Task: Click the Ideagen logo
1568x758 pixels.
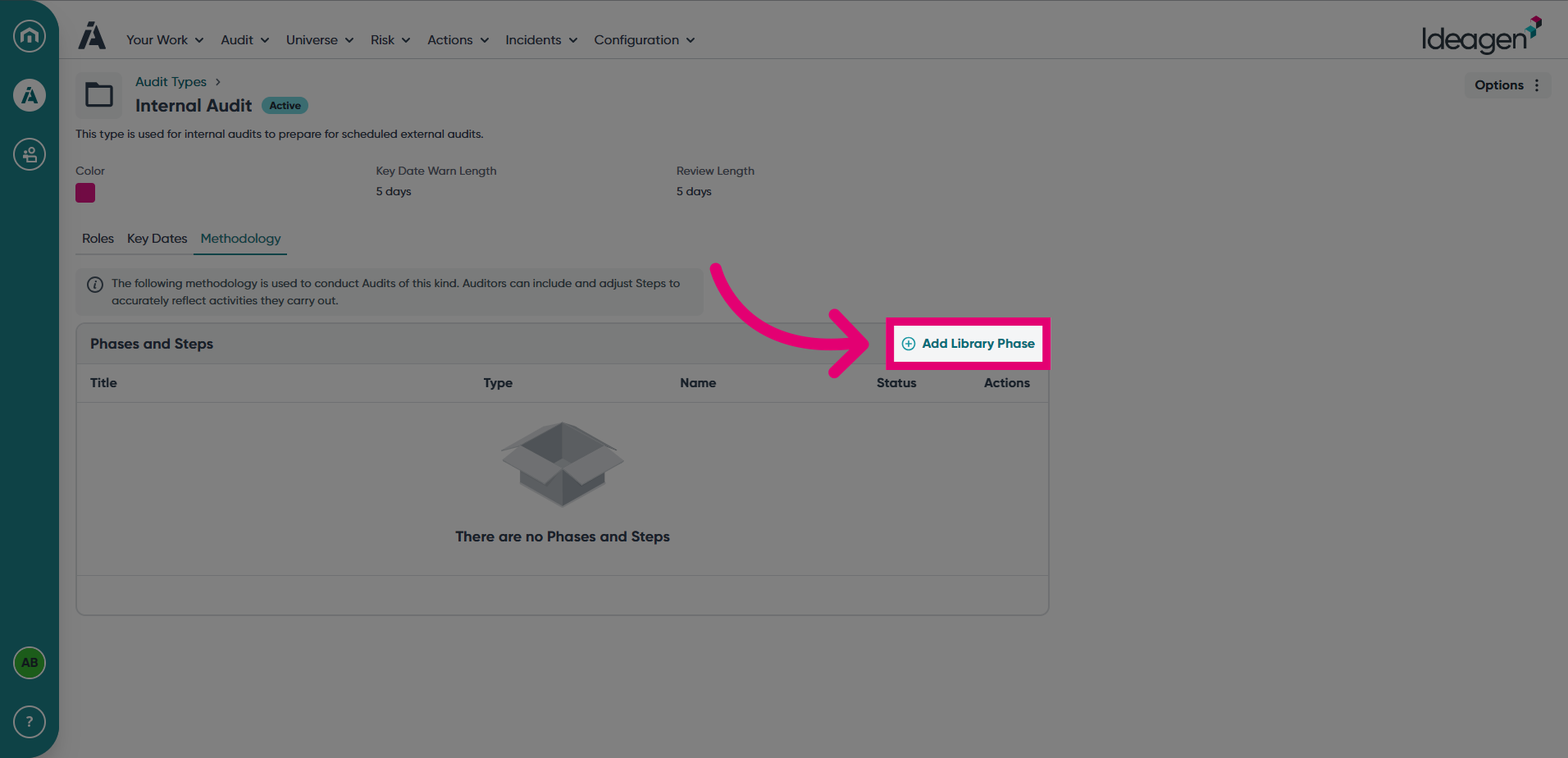Action: (x=1482, y=35)
